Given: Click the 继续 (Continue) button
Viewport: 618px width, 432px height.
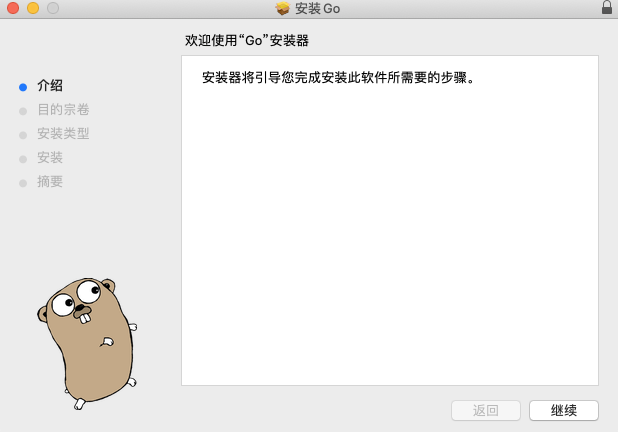Looking at the screenshot, I should point(564,410).
